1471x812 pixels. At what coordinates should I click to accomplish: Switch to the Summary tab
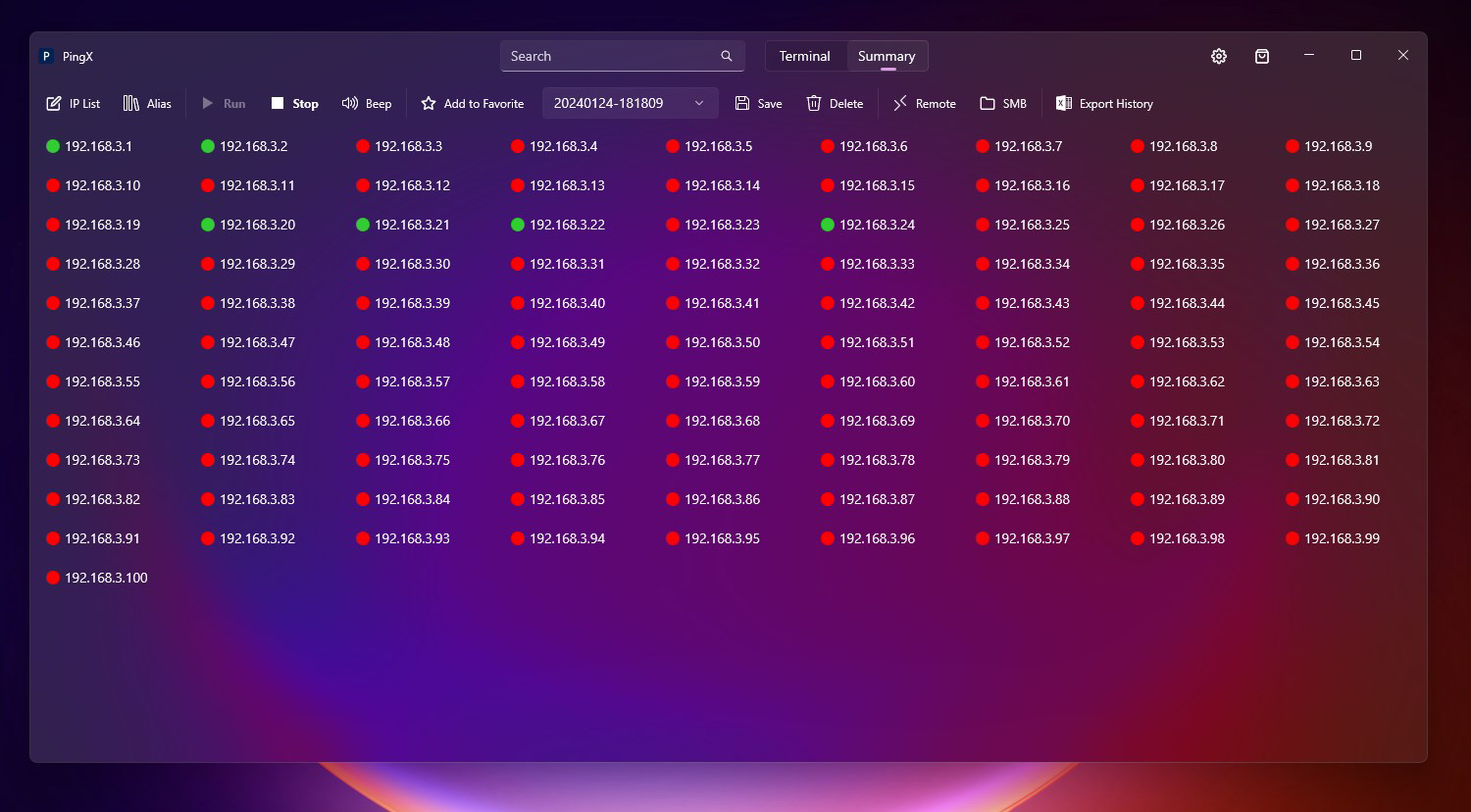tap(887, 56)
